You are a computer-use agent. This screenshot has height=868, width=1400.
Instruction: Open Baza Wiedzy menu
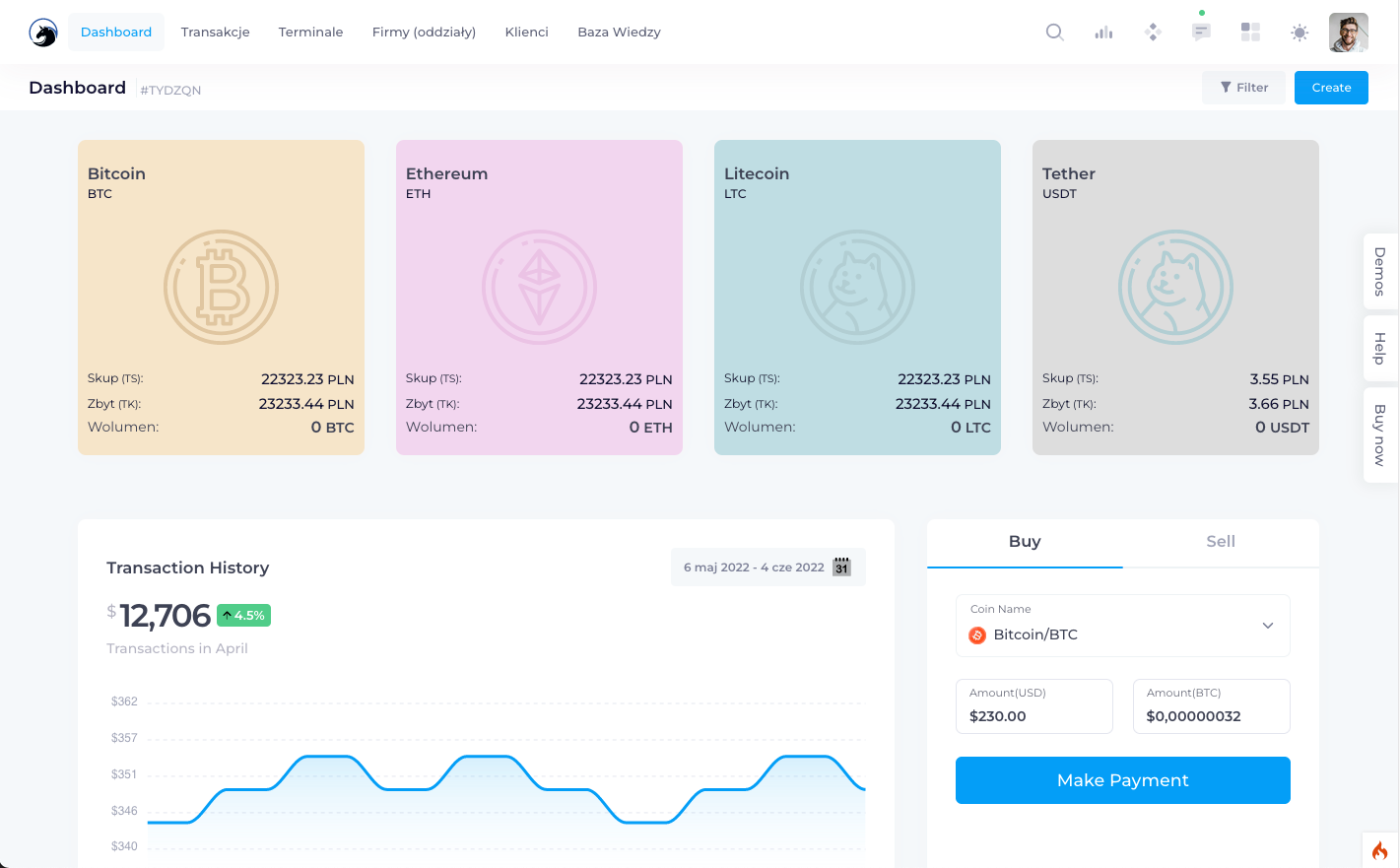(x=620, y=33)
